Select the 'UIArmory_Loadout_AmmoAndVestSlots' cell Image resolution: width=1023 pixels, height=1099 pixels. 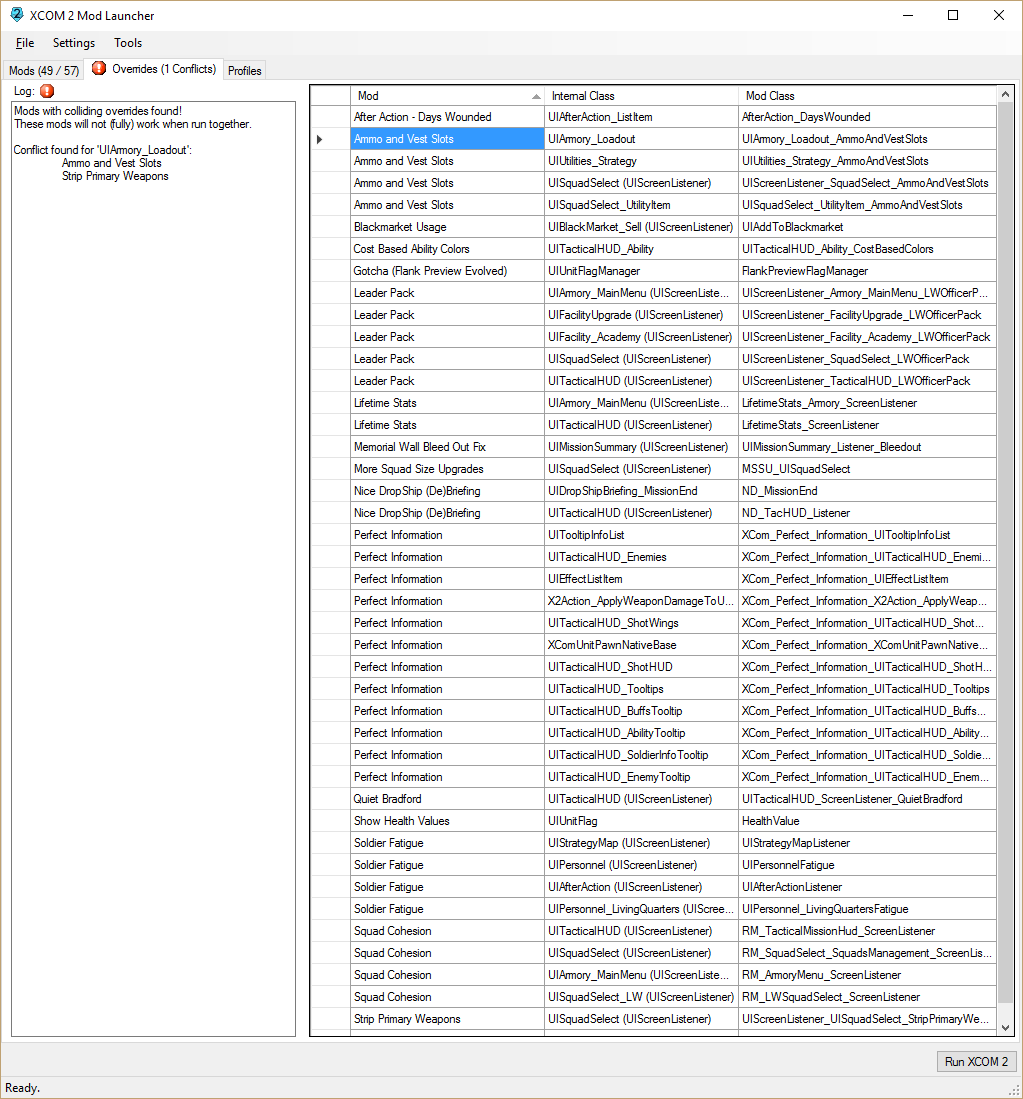coord(867,139)
